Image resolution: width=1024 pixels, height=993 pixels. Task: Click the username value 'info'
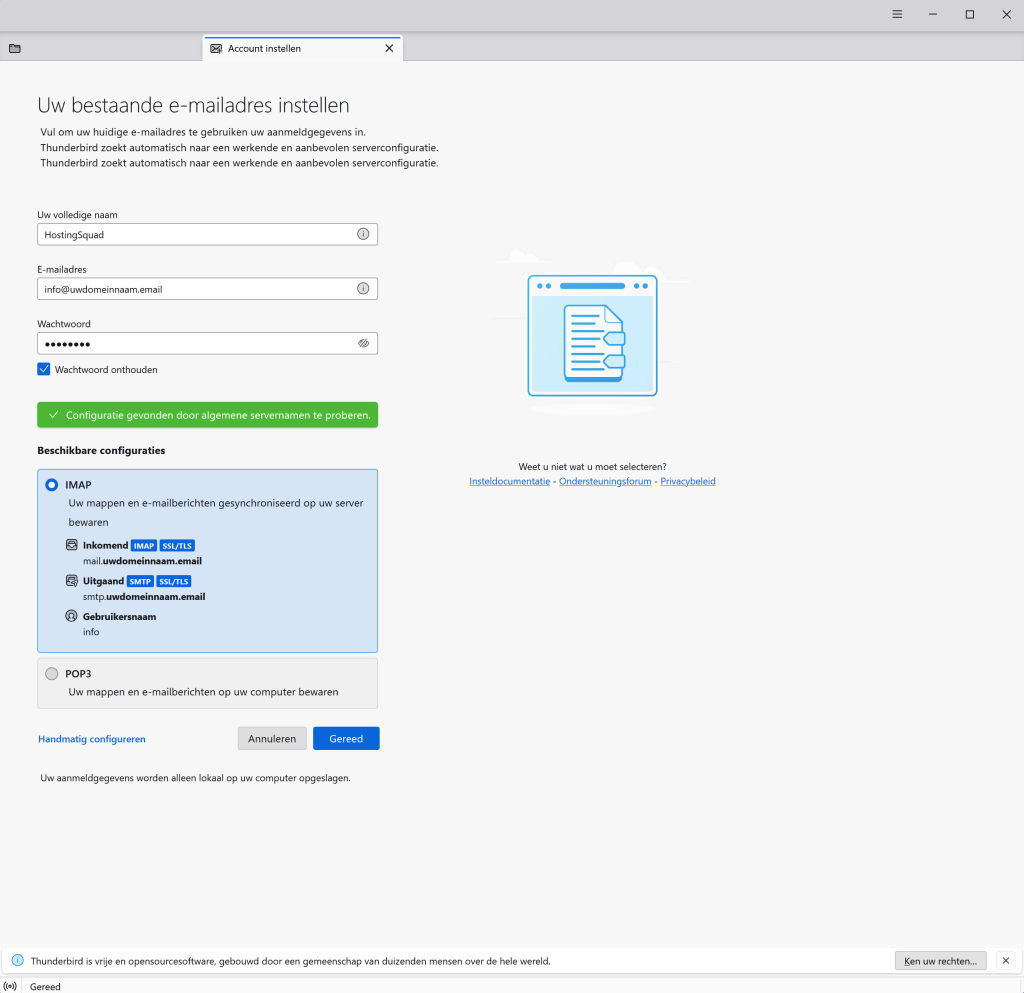pyautogui.click(x=91, y=632)
